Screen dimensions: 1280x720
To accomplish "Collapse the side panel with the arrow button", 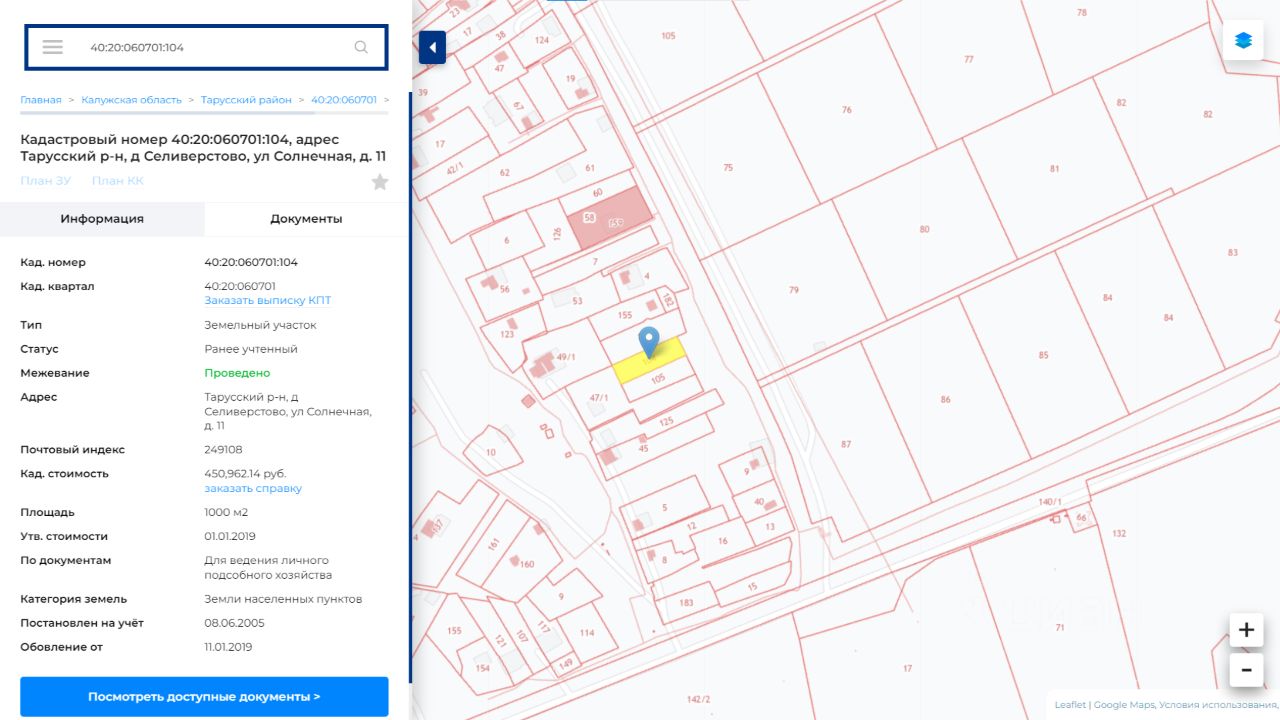I will pyautogui.click(x=432, y=47).
